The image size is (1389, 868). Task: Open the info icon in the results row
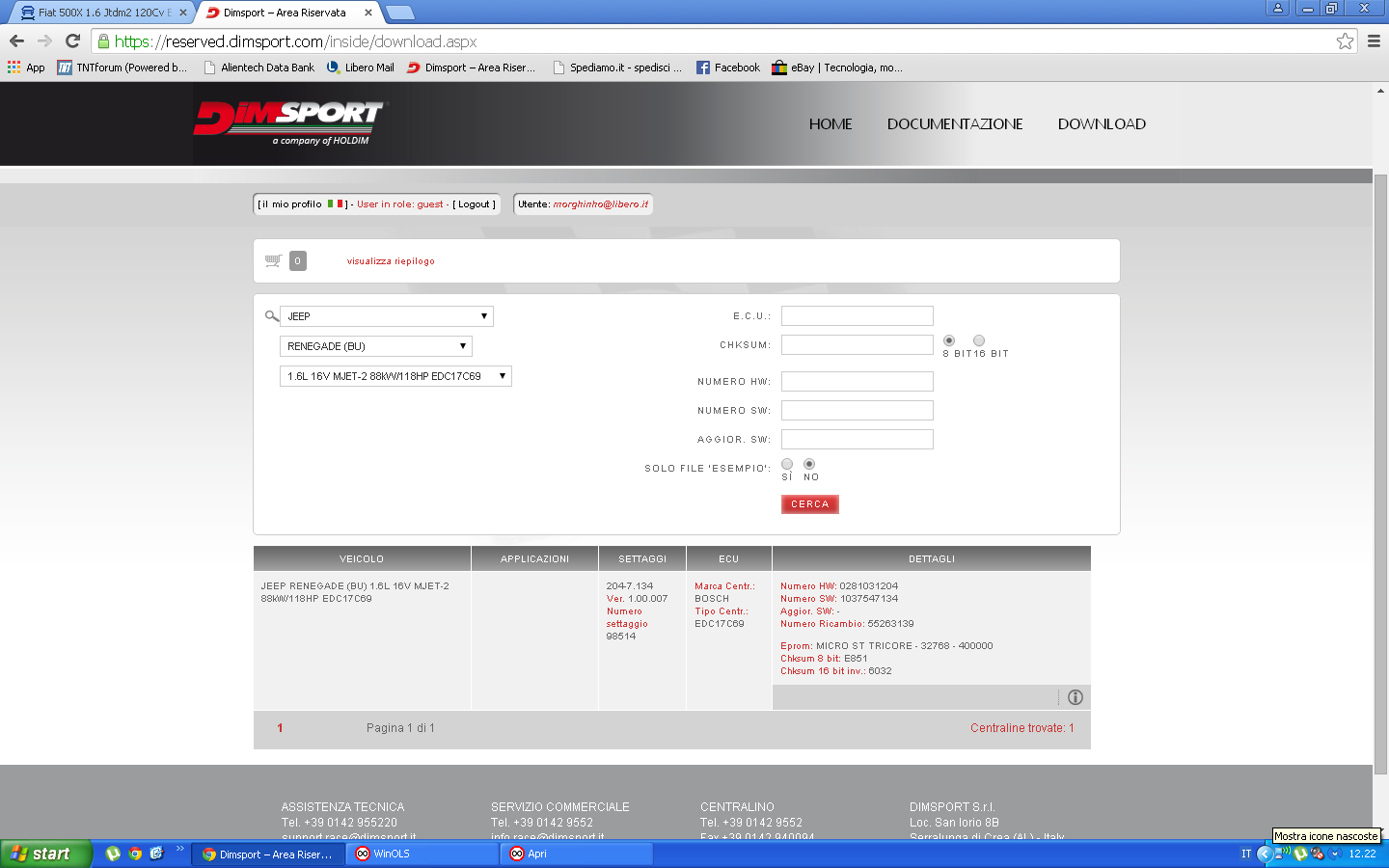(1075, 697)
